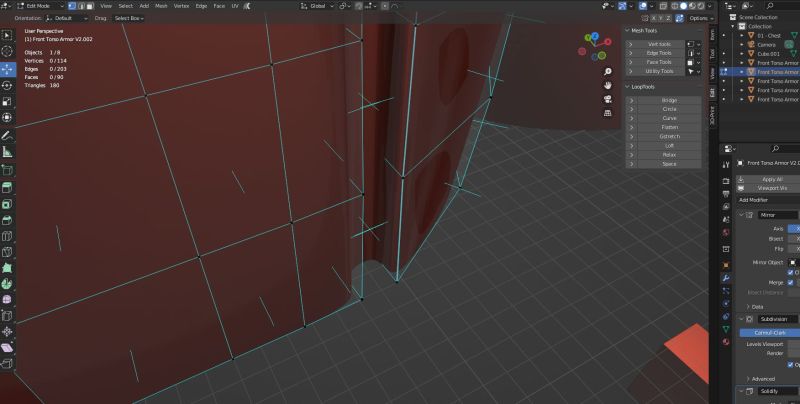Select the Shrink/Fatten tool
Image resolution: width=800 pixels, height=404 pixels.
[7, 332]
